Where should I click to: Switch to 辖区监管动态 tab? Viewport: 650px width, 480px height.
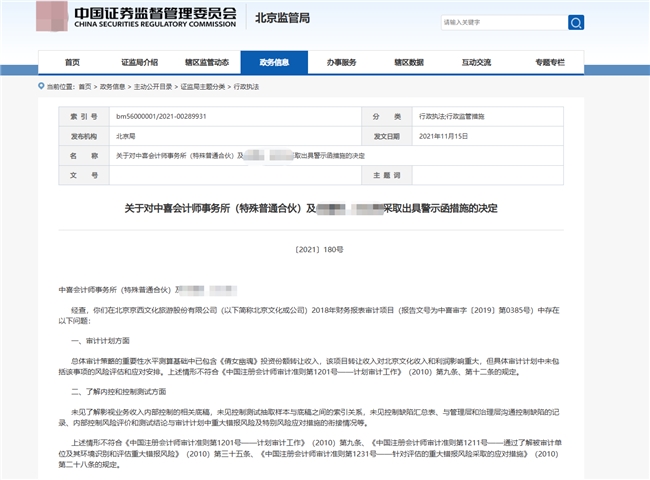206,62
